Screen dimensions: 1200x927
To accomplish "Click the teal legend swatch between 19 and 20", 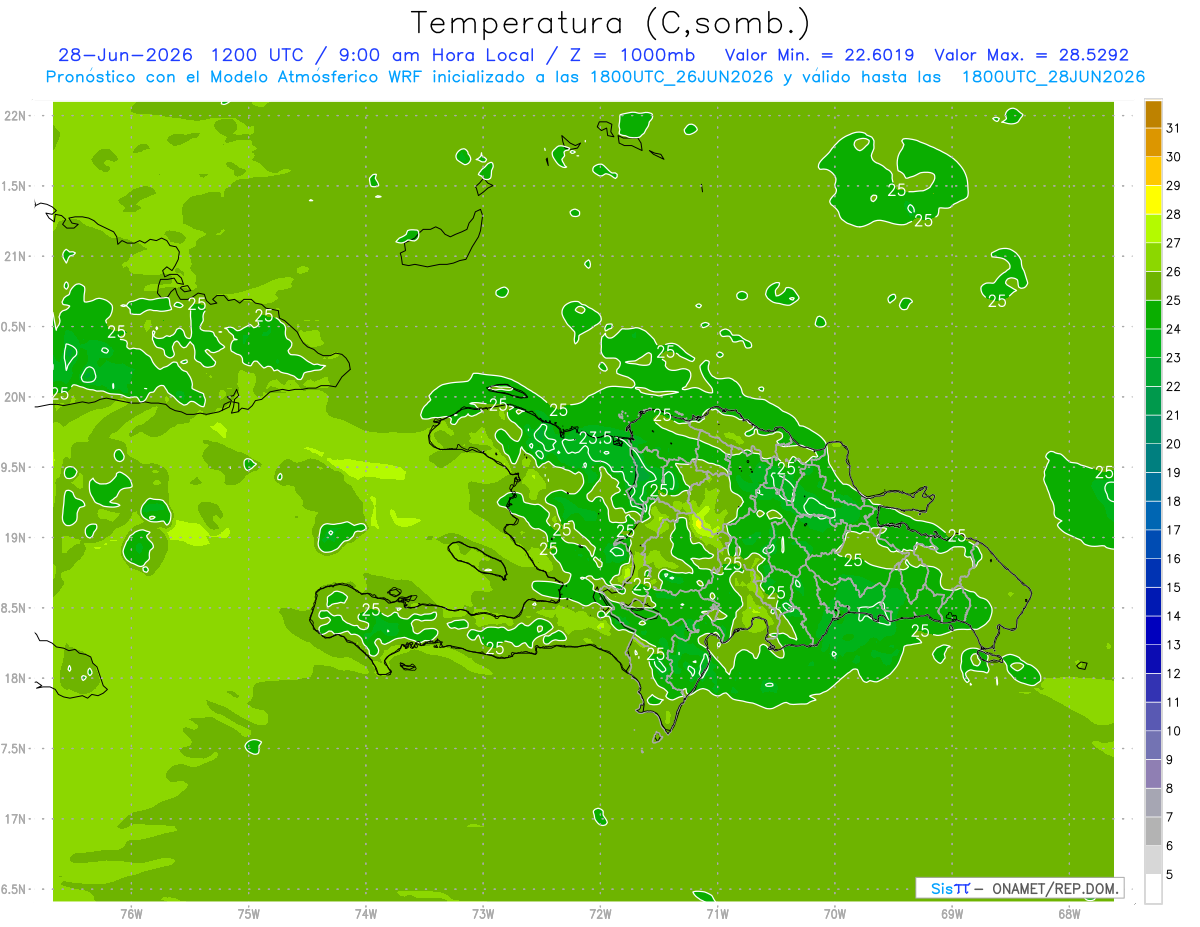I will coord(1153,458).
